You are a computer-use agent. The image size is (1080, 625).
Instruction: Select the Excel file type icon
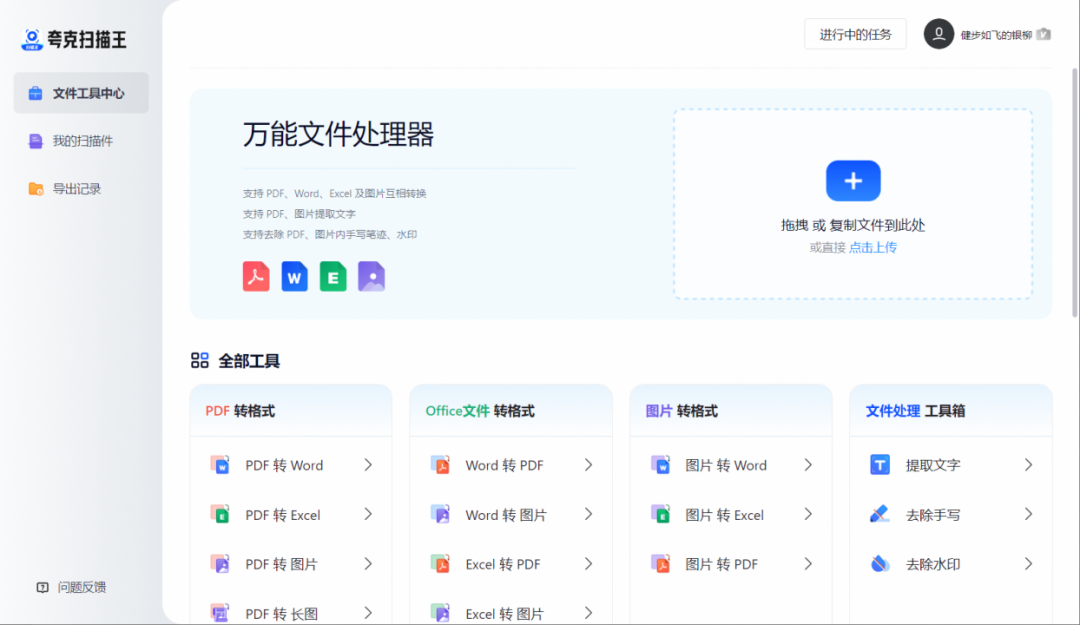[x=333, y=276]
